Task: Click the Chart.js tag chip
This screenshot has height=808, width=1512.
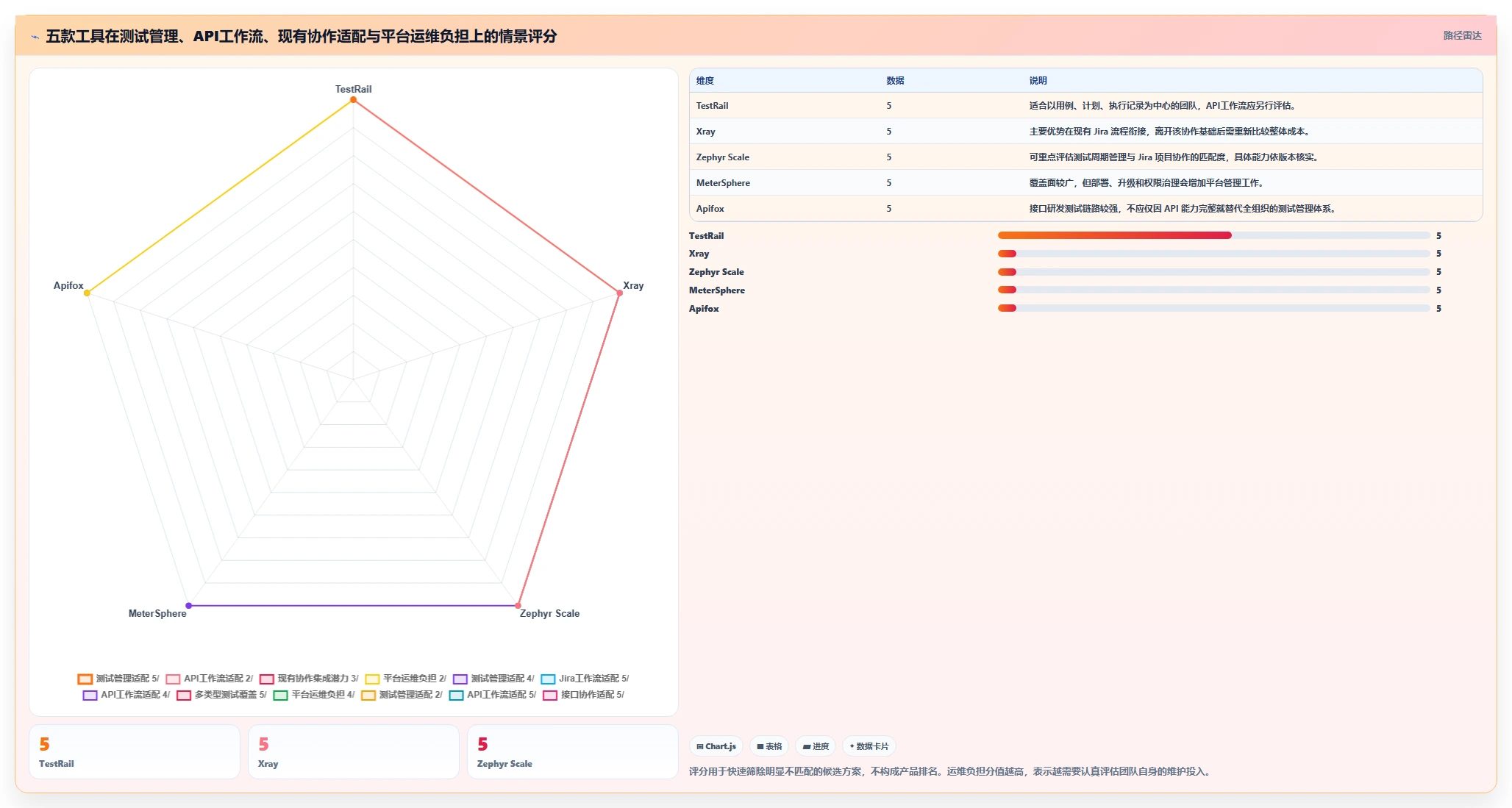Action: [x=716, y=746]
